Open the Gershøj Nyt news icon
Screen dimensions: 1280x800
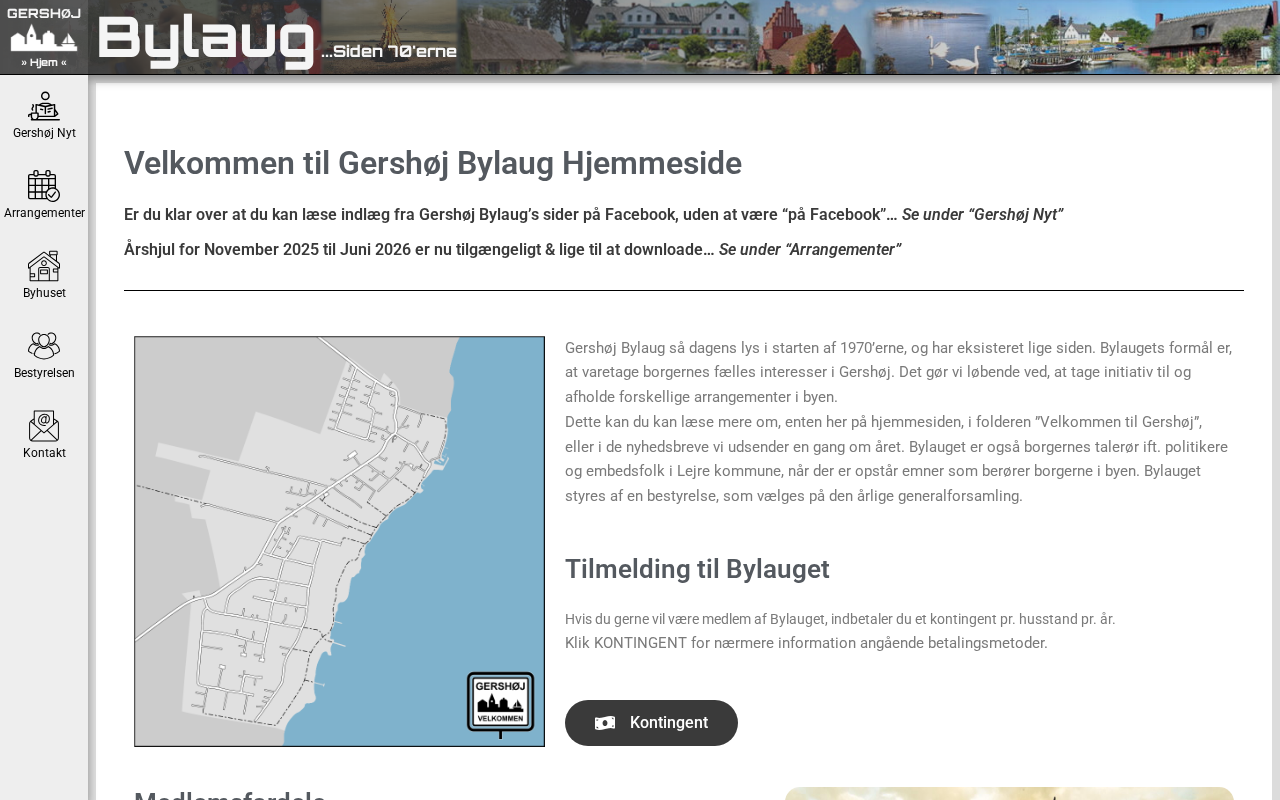tap(44, 106)
